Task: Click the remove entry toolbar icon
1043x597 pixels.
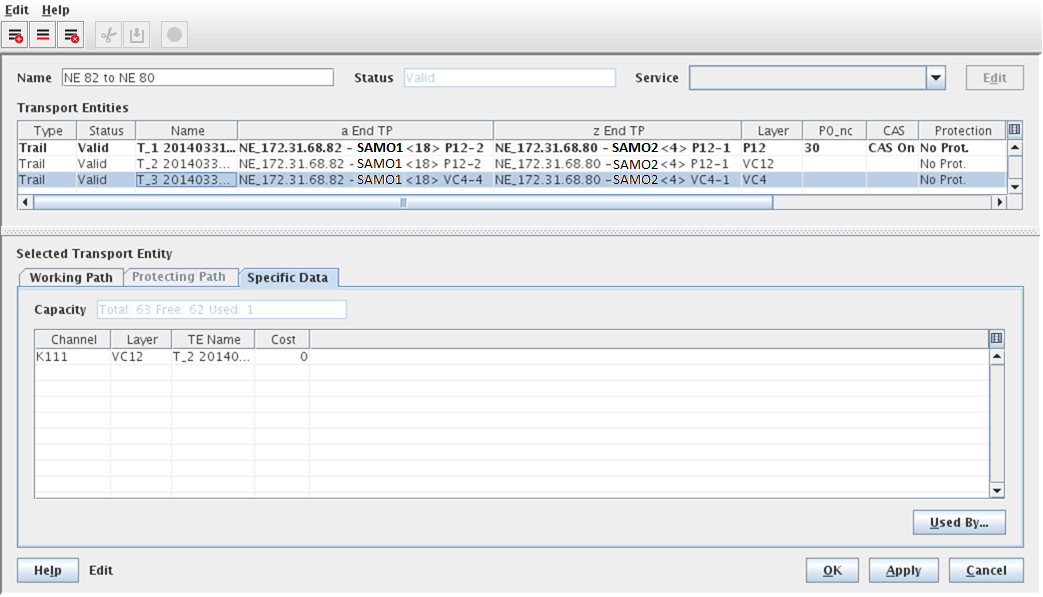Action: [x=71, y=35]
